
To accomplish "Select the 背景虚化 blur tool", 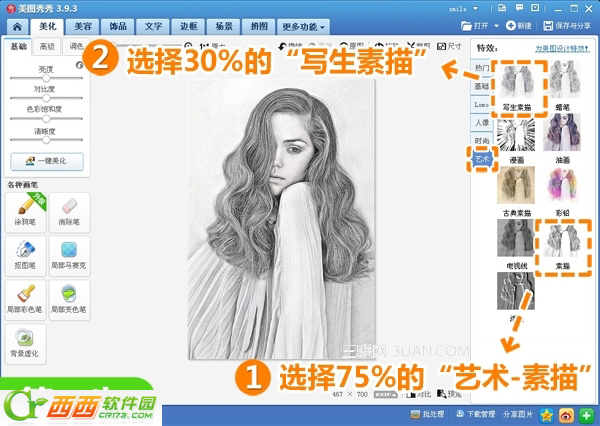I will 26,344.
